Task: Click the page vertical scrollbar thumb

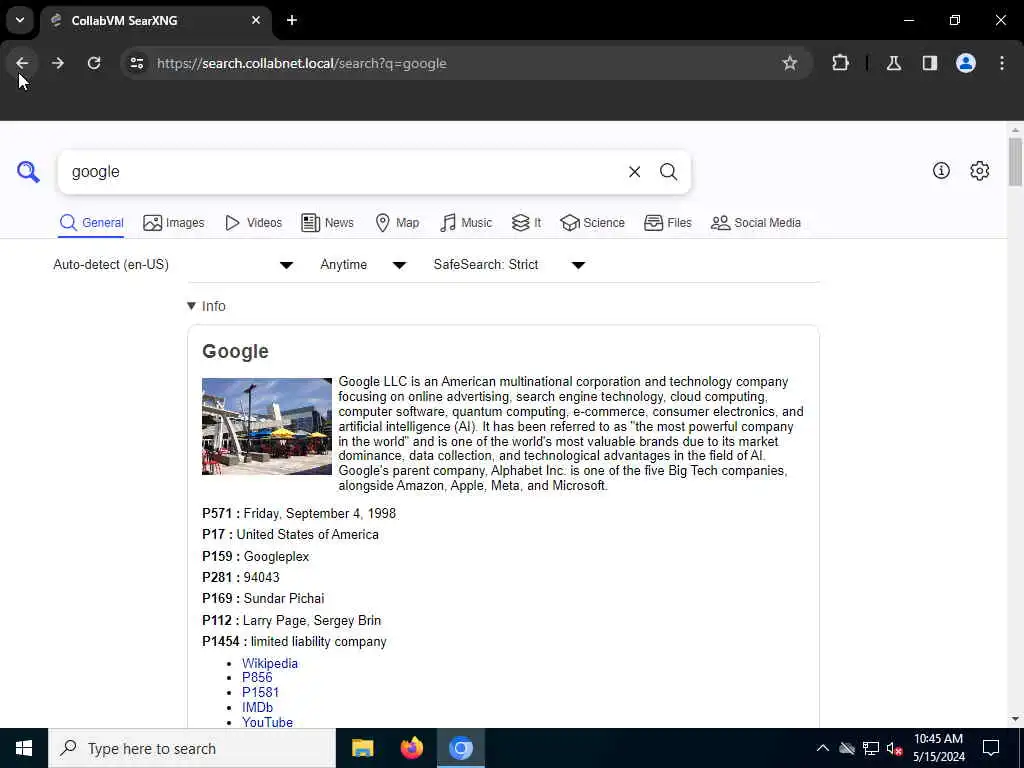Action: tap(1015, 161)
